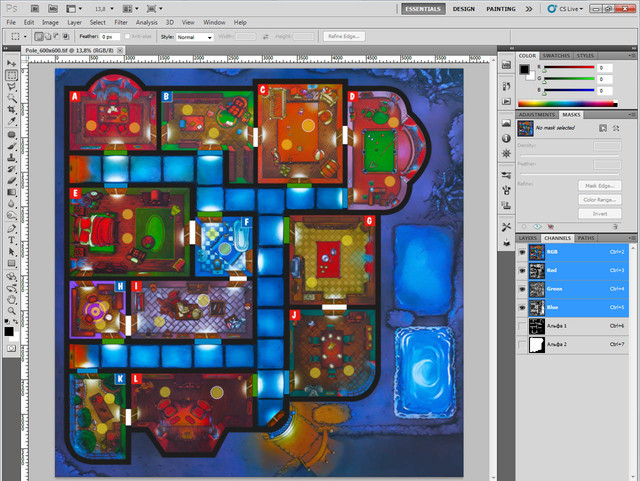This screenshot has width=640, height=481.
Task: Click the Refine Edge button
Action: click(344, 36)
